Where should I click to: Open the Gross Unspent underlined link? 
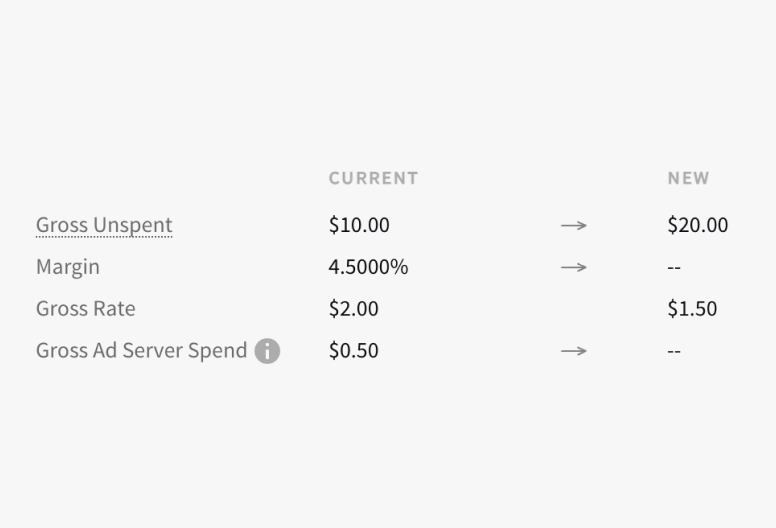click(x=104, y=225)
